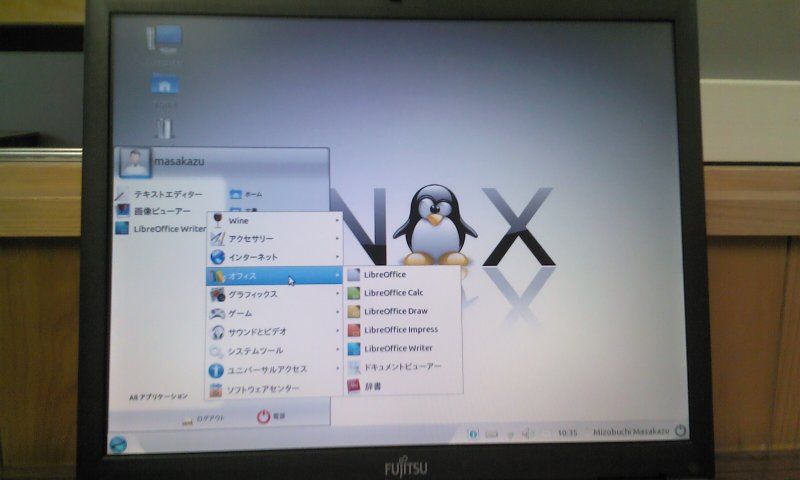Open the volume indicator in the tray
This screenshot has width=800, height=480.
click(527, 434)
